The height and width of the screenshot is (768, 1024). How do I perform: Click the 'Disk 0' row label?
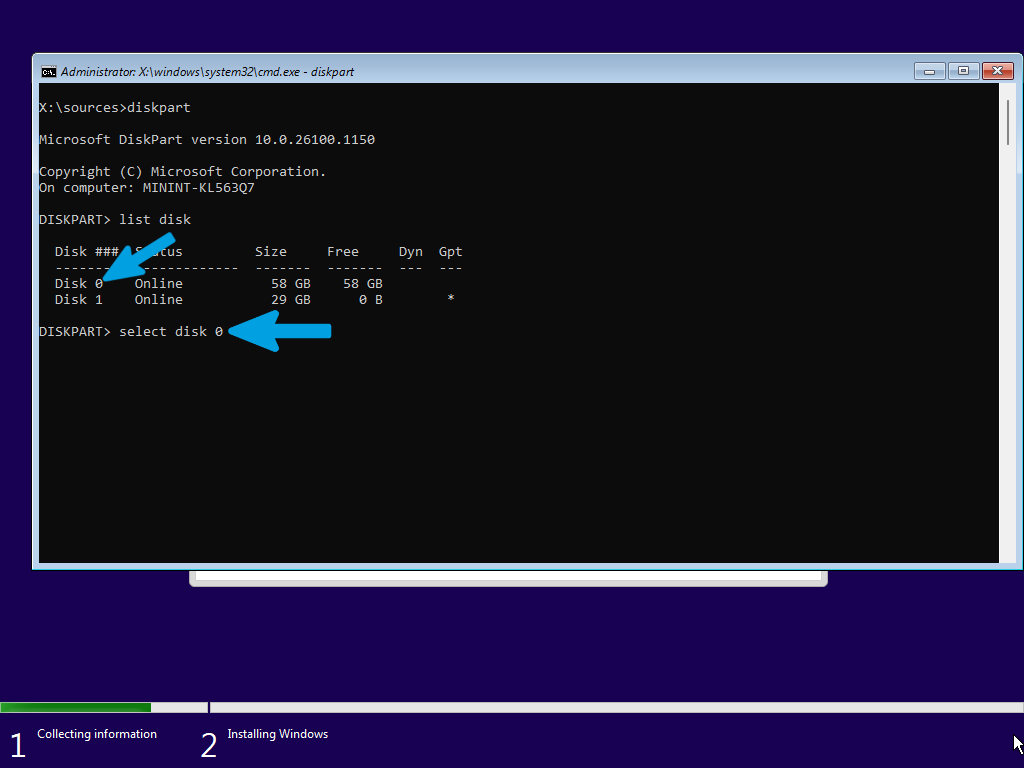(x=79, y=284)
